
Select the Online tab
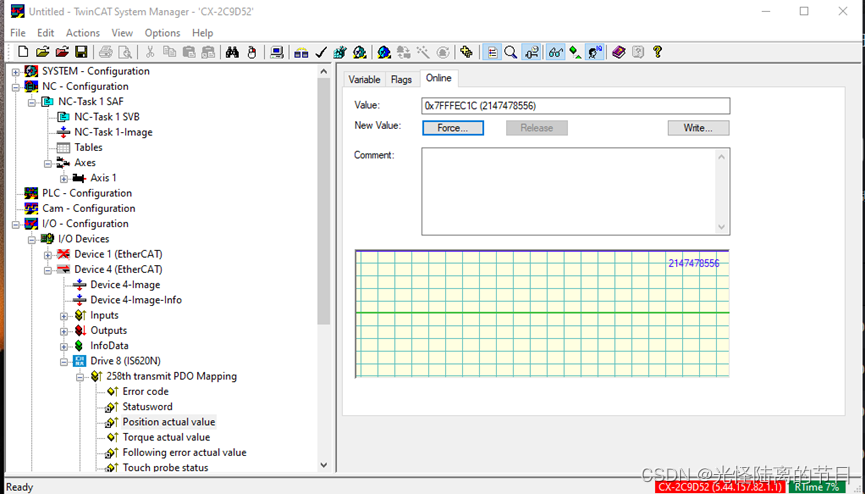pyautogui.click(x=439, y=78)
